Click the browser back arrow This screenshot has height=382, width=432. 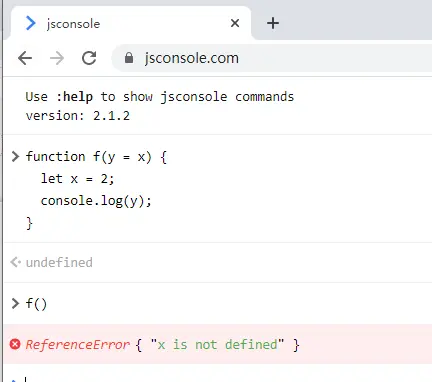click(x=25, y=58)
